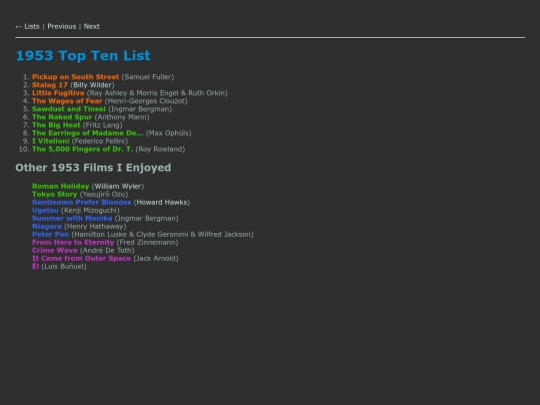Click The Naked Spur title
Viewport: 540px width, 405px height.
point(62,117)
